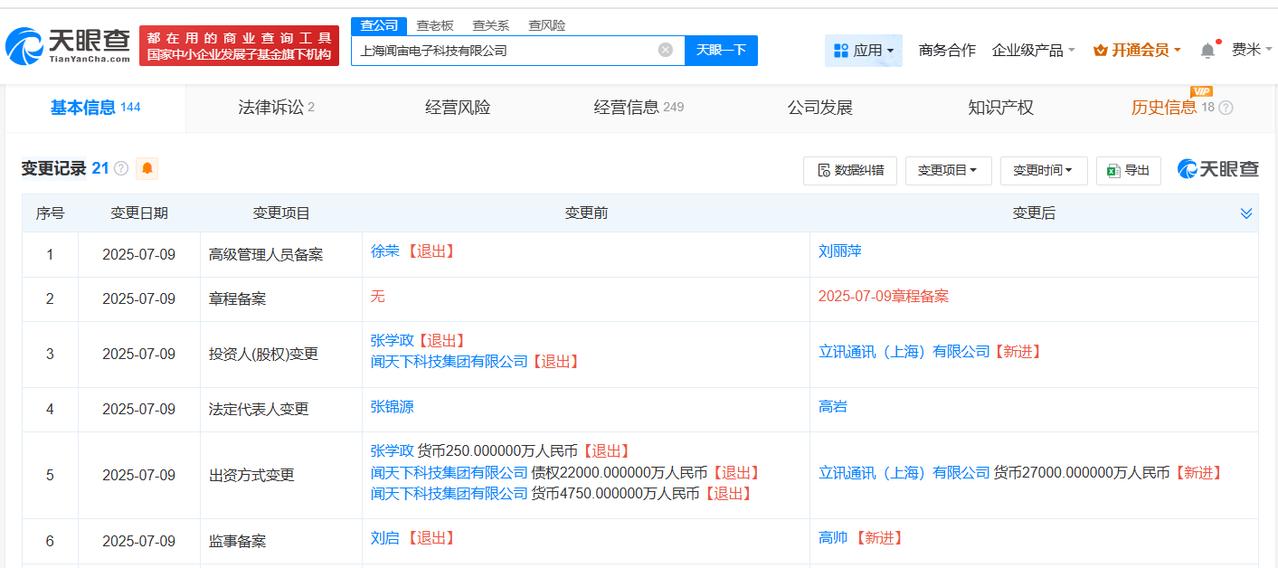This screenshot has width=1278, height=568.
Task: Switch to the 查风险 search tab
Action: pyautogui.click(x=546, y=26)
